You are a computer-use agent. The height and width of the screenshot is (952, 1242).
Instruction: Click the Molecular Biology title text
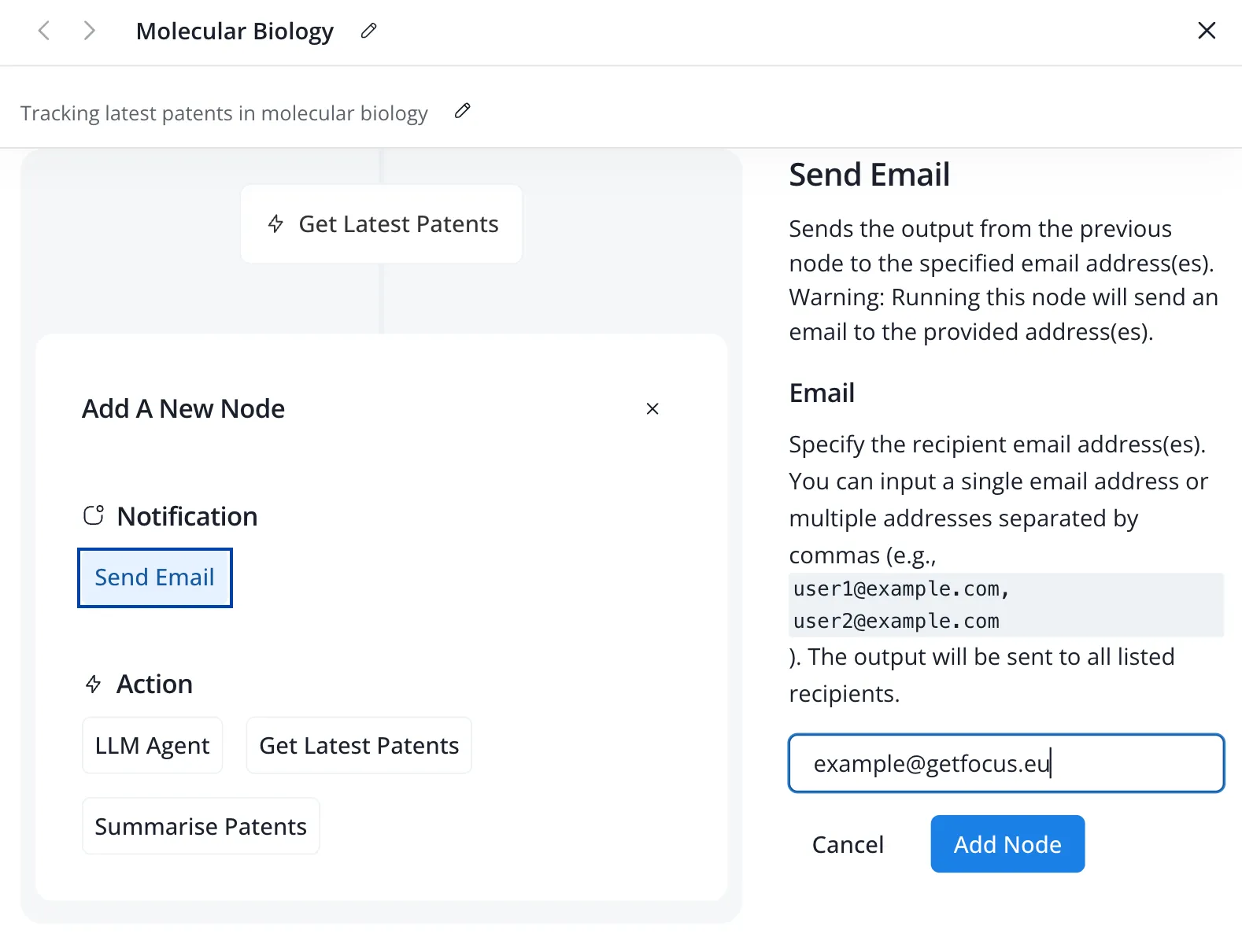(x=235, y=31)
